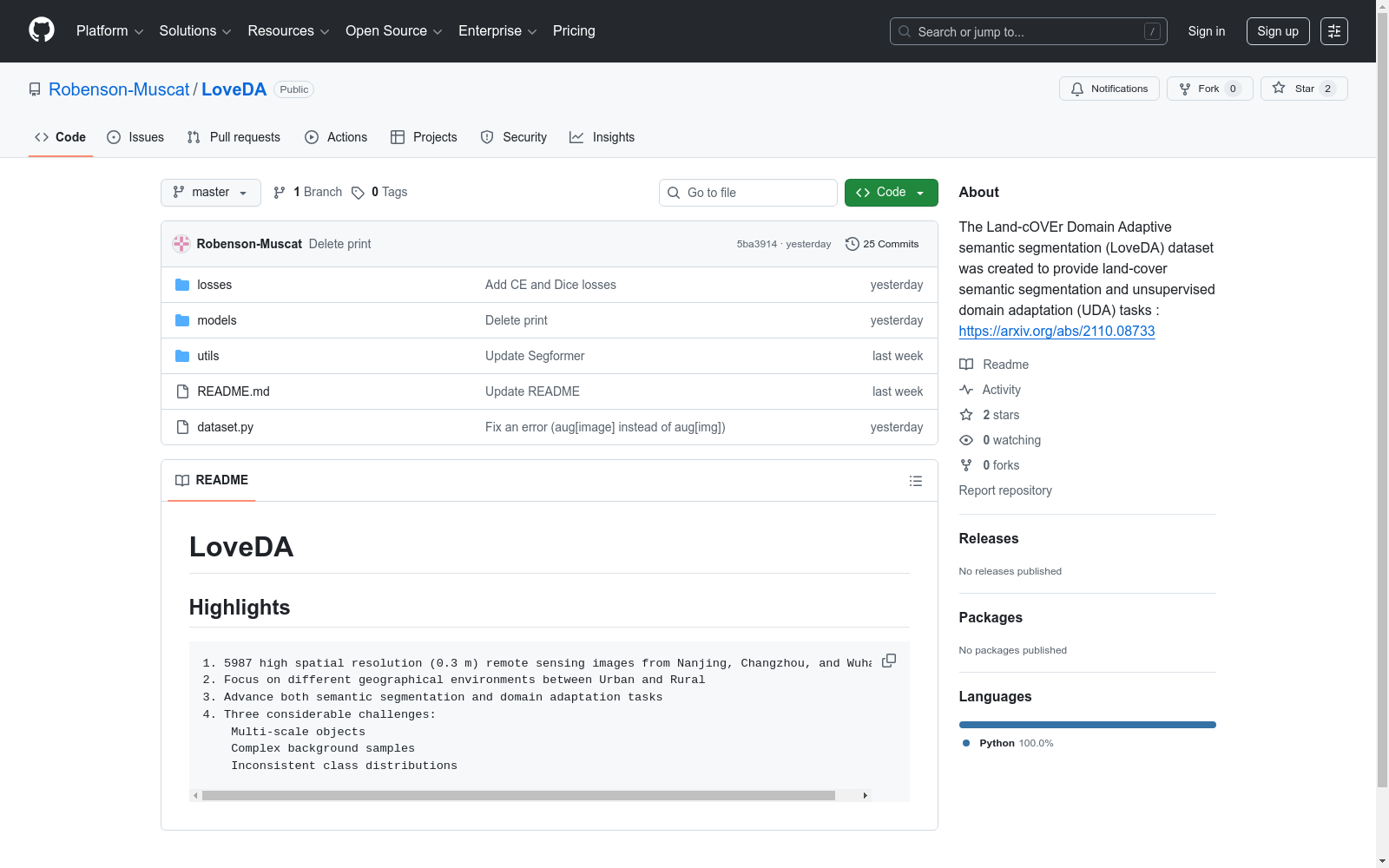Open the Insights tab
Viewport: 1389px width, 868px height.
pos(602,137)
